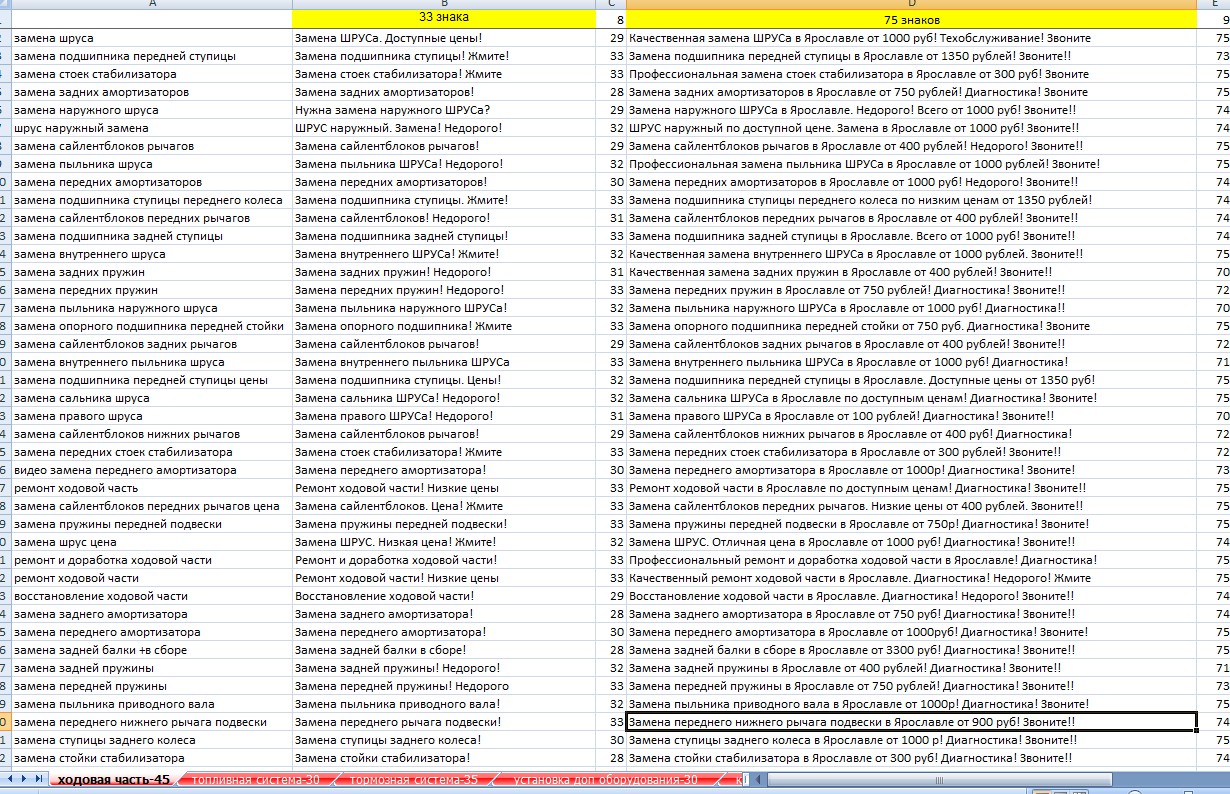The image size is (1230, 794).
Task: Select cell 'замена ступицы заднего колеса' in column A
Action: click(x=152, y=740)
